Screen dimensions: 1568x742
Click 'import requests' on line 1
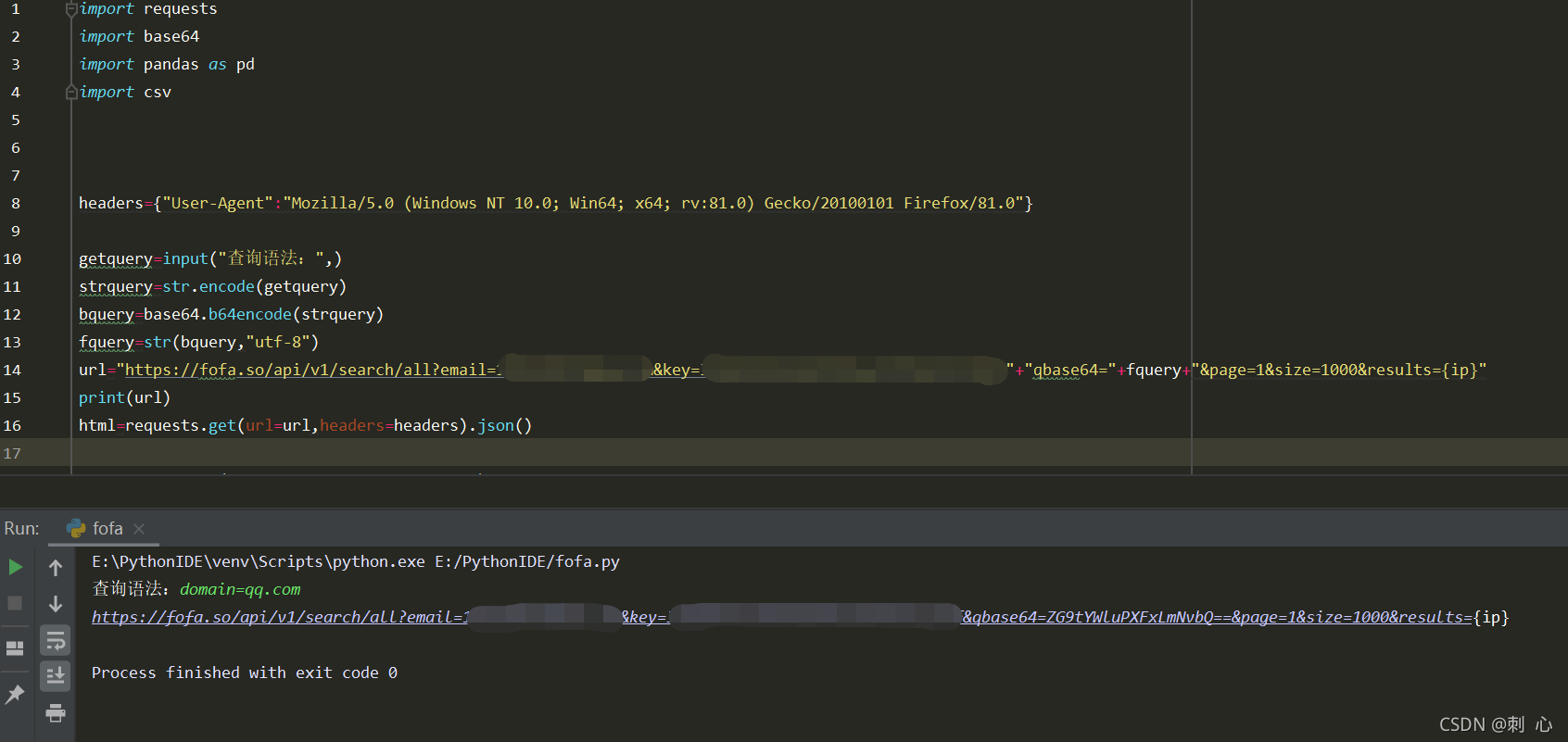148,9
